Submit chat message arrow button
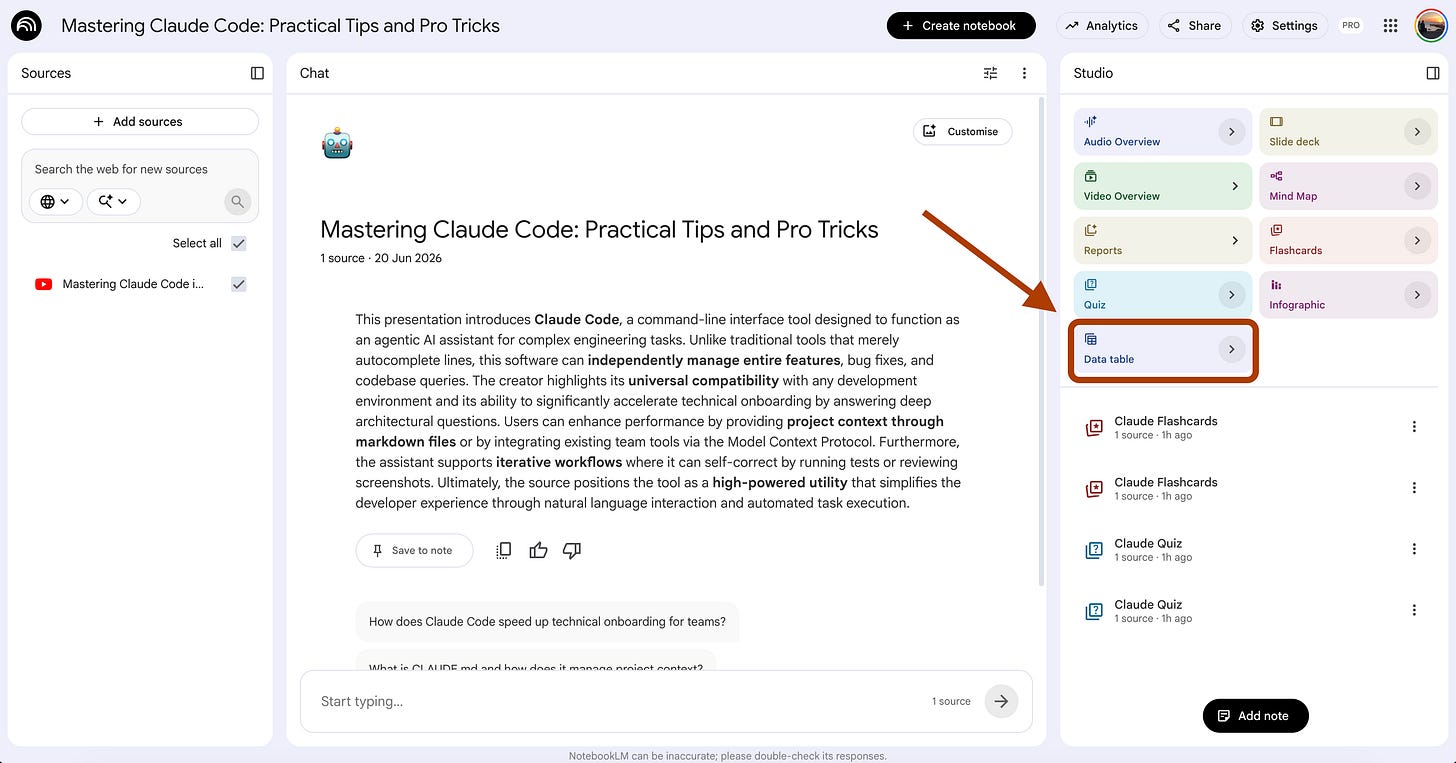The height and width of the screenshot is (763, 1456). point(1001,701)
